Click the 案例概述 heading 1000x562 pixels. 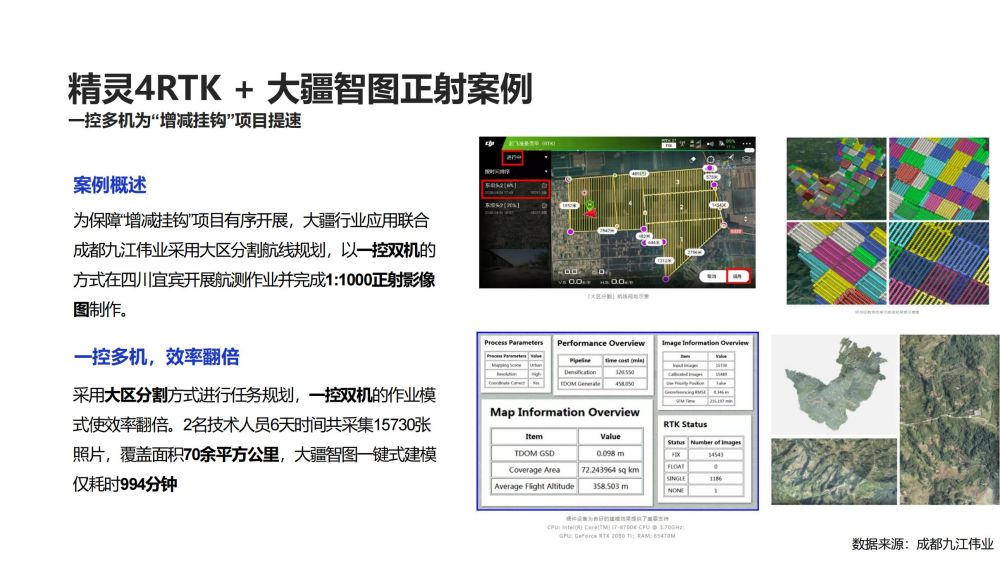(x=110, y=185)
